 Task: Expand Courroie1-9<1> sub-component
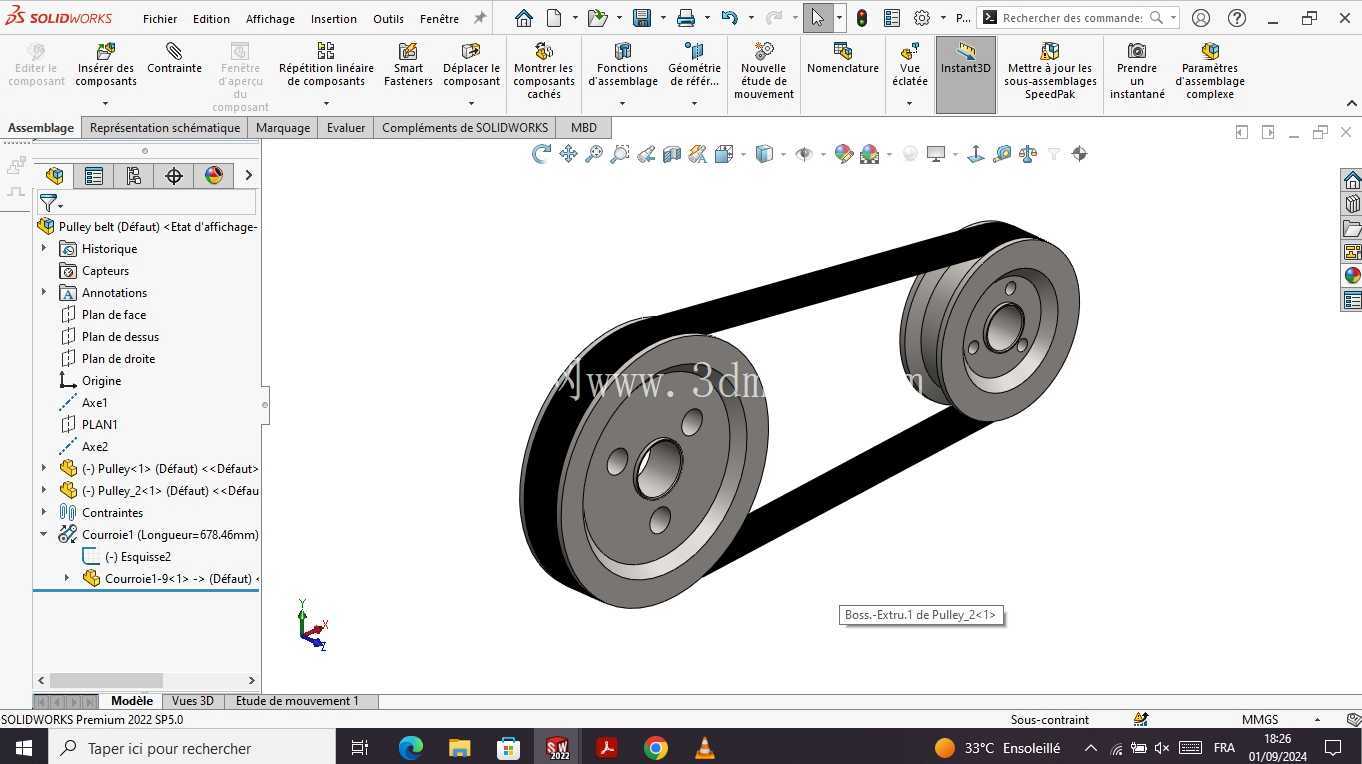[x=67, y=578]
